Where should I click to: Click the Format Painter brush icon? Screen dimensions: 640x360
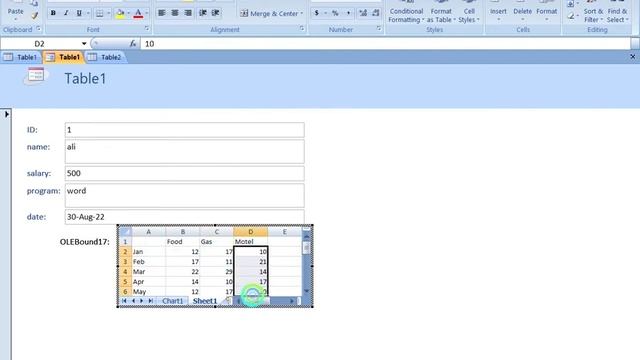pos(34,16)
